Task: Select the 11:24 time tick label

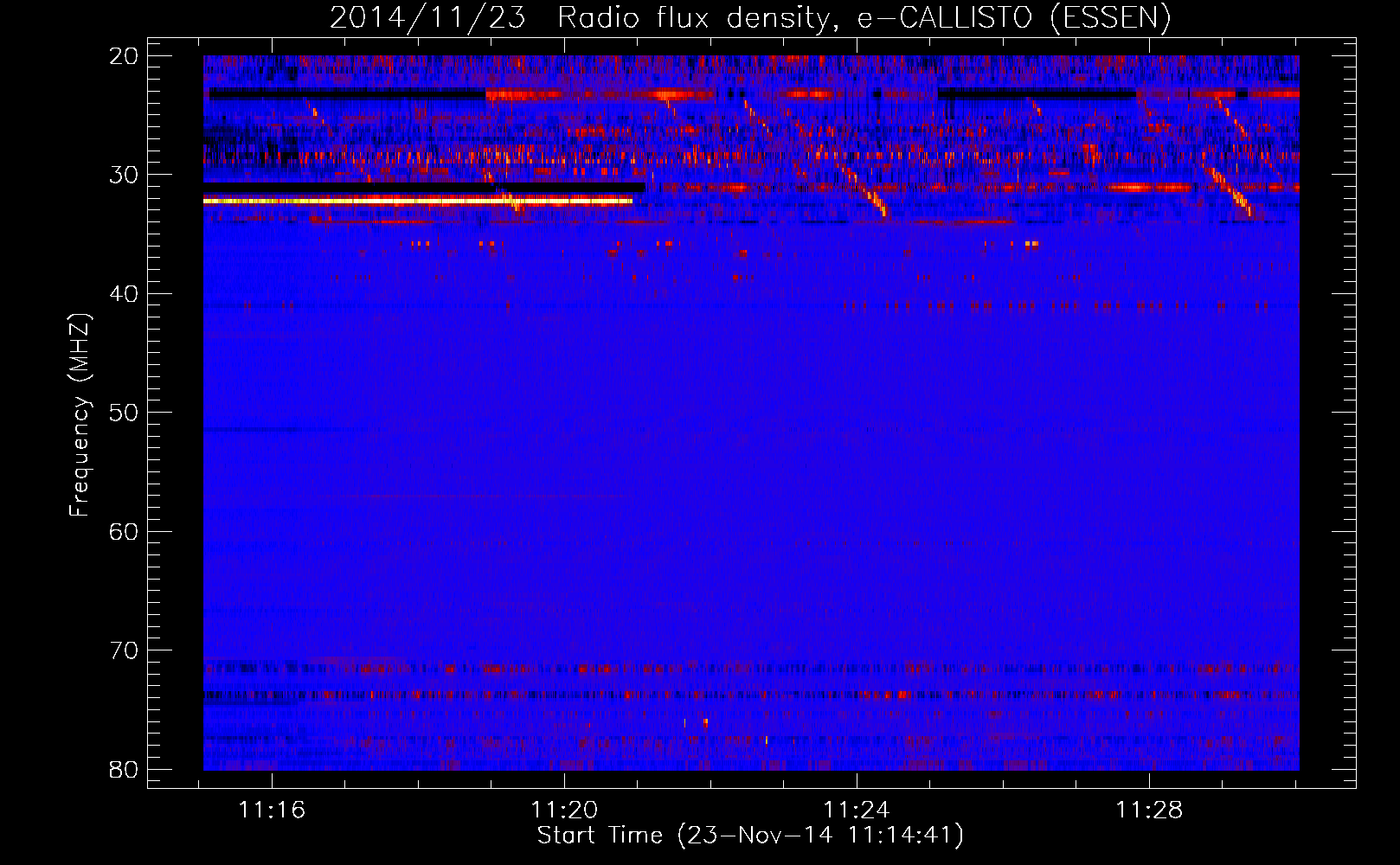Action: (857, 811)
